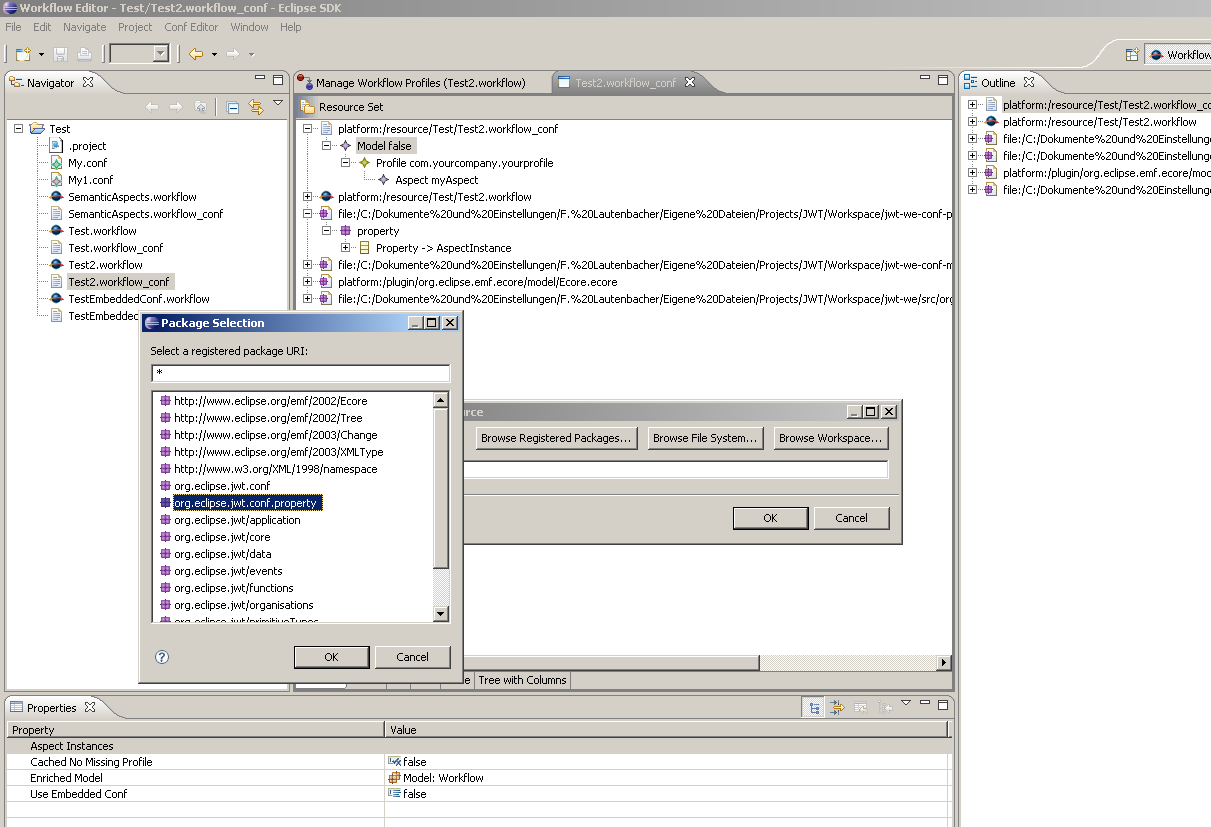Click Browse File System button
Viewport: 1211px width, 827px height.
(706, 438)
